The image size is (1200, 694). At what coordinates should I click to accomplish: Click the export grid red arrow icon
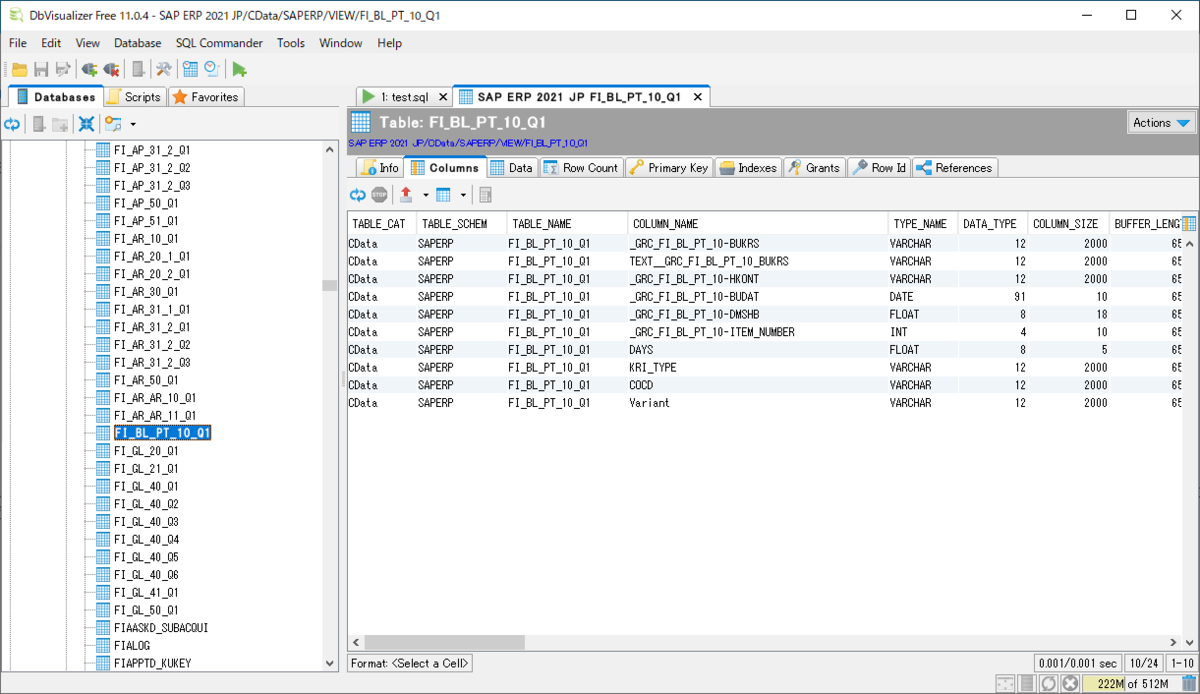pyautogui.click(x=406, y=195)
